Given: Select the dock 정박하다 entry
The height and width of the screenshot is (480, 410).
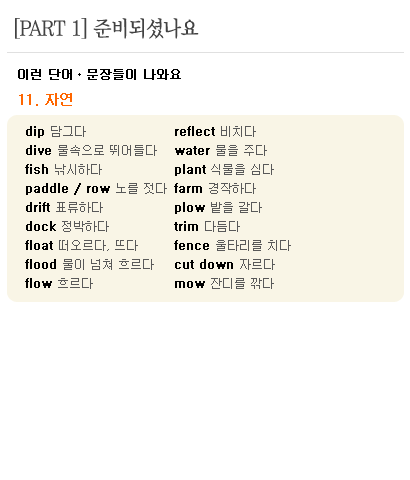Looking at the screenshot, I should [67, 226].
